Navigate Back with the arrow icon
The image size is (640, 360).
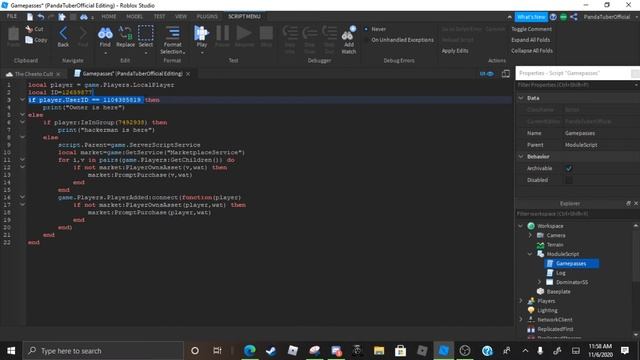pyautogui.click(x=63, y=33)
